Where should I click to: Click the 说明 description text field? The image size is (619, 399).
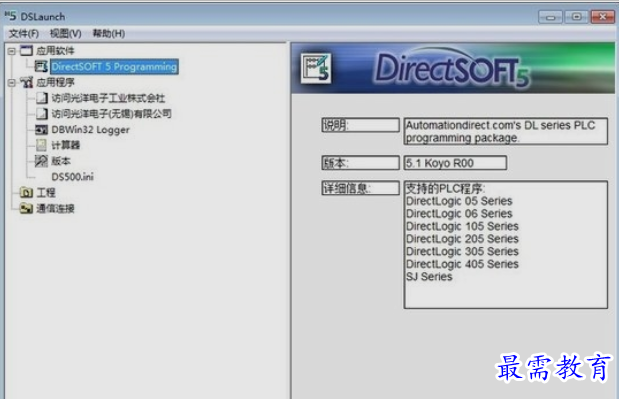[505, 131]
